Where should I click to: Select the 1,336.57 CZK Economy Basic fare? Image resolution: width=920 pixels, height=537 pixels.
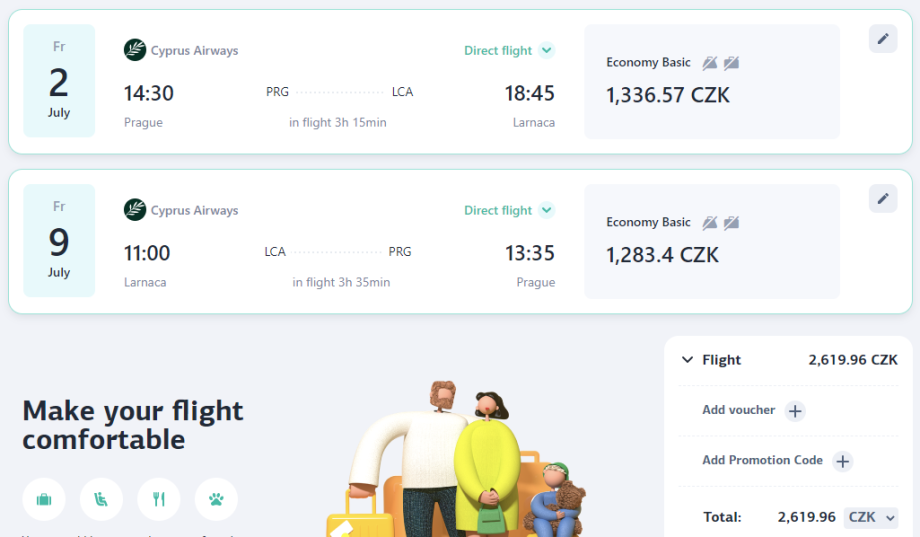(x=711, y=81)
